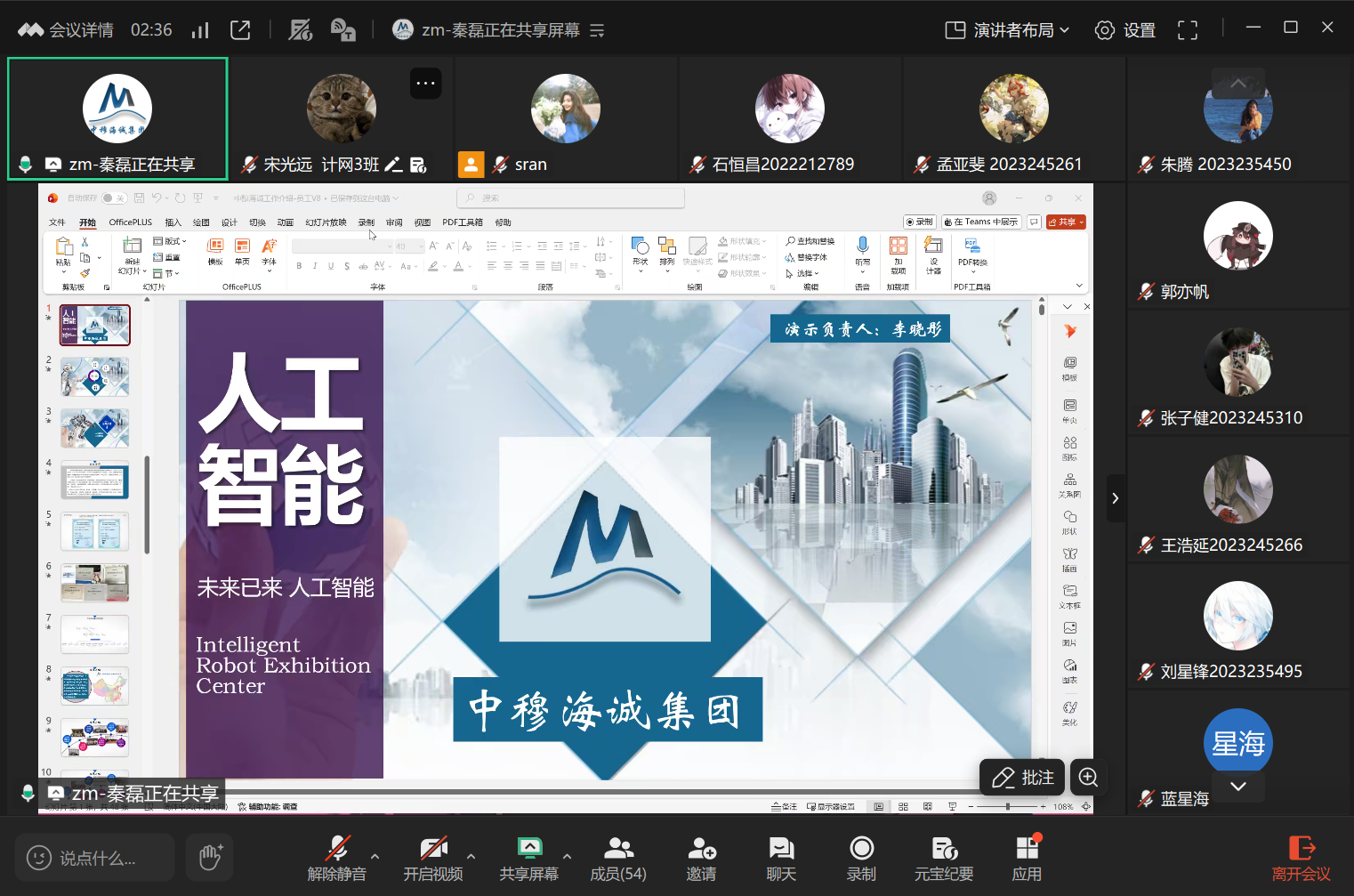Open 元宝纪要 meeting notes
1354x896 pixels.
[x=944, y=858]
